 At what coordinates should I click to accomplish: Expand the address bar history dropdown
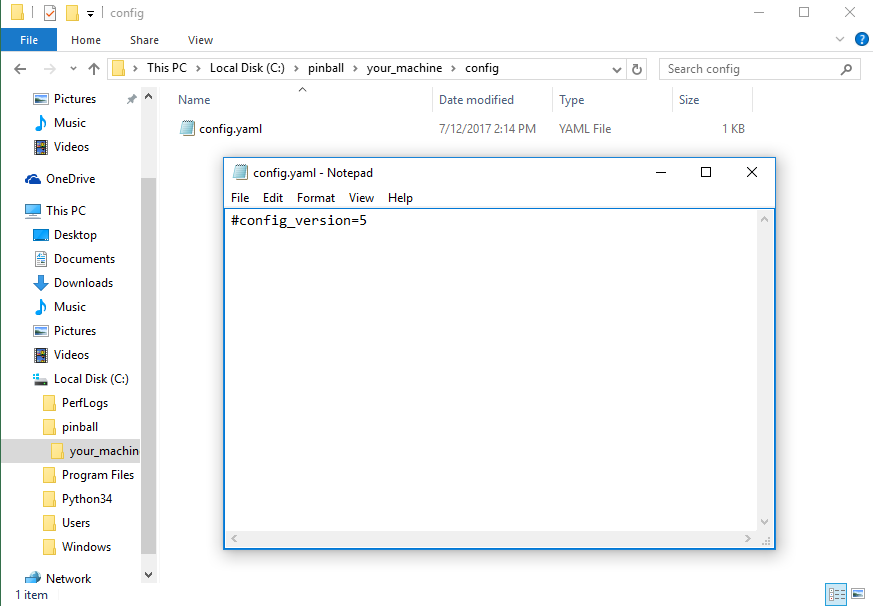pyautogui.click(x=617, y=69)
